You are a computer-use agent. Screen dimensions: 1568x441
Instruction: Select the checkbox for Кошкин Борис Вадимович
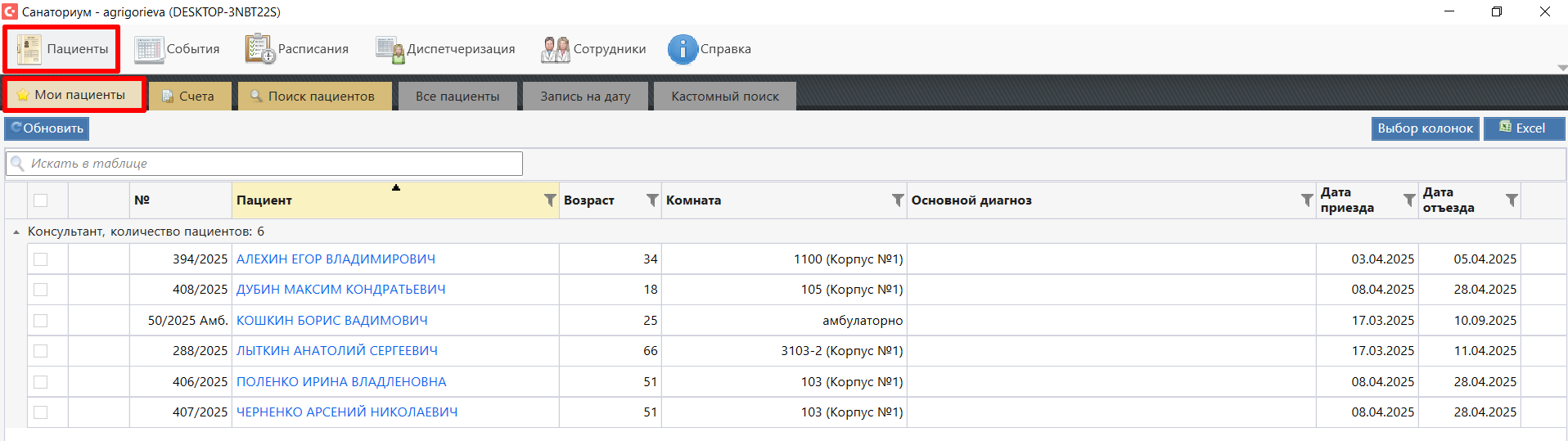41,321
